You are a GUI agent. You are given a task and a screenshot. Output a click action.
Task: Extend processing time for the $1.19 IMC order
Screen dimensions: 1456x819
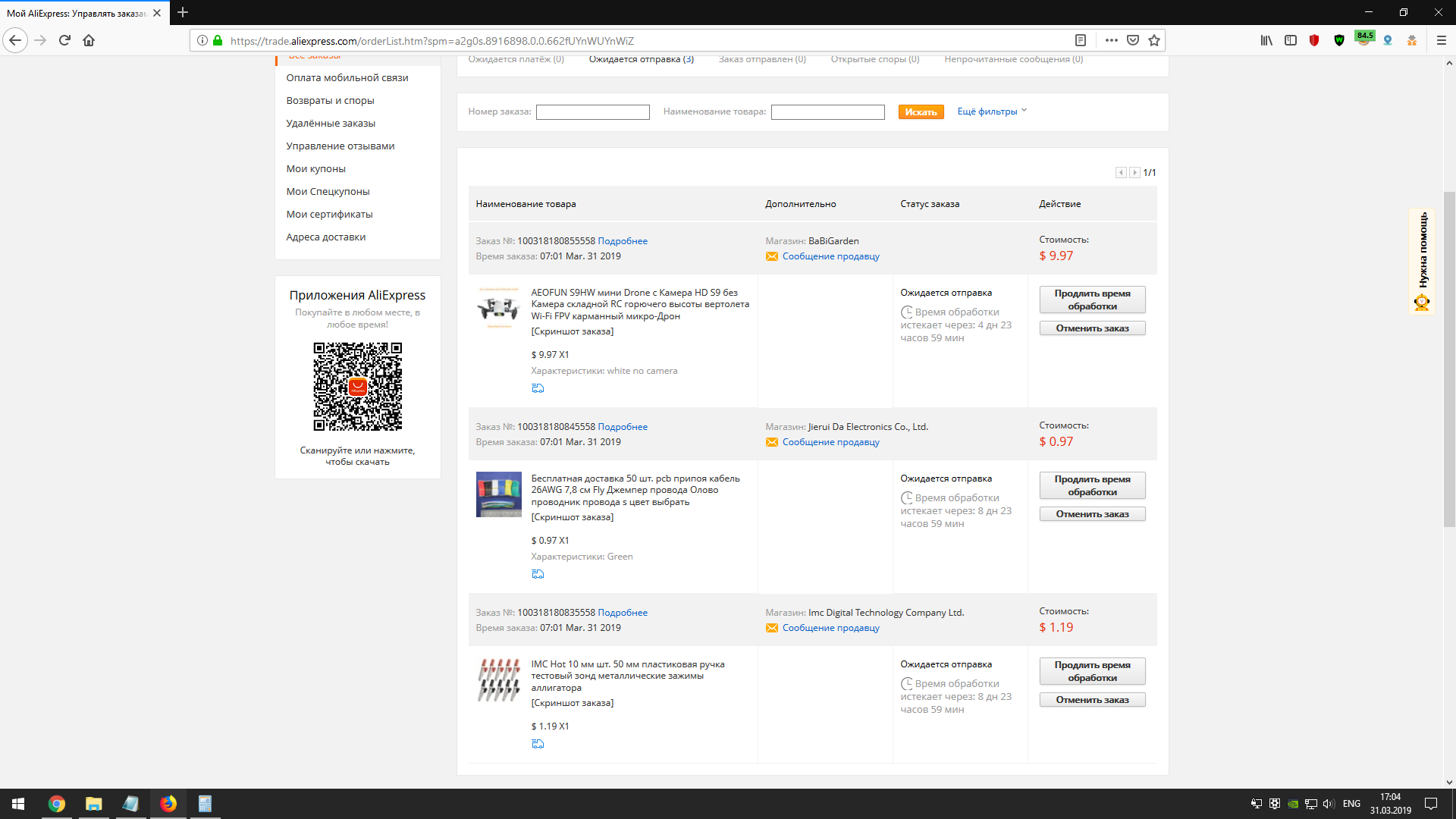1092,671
